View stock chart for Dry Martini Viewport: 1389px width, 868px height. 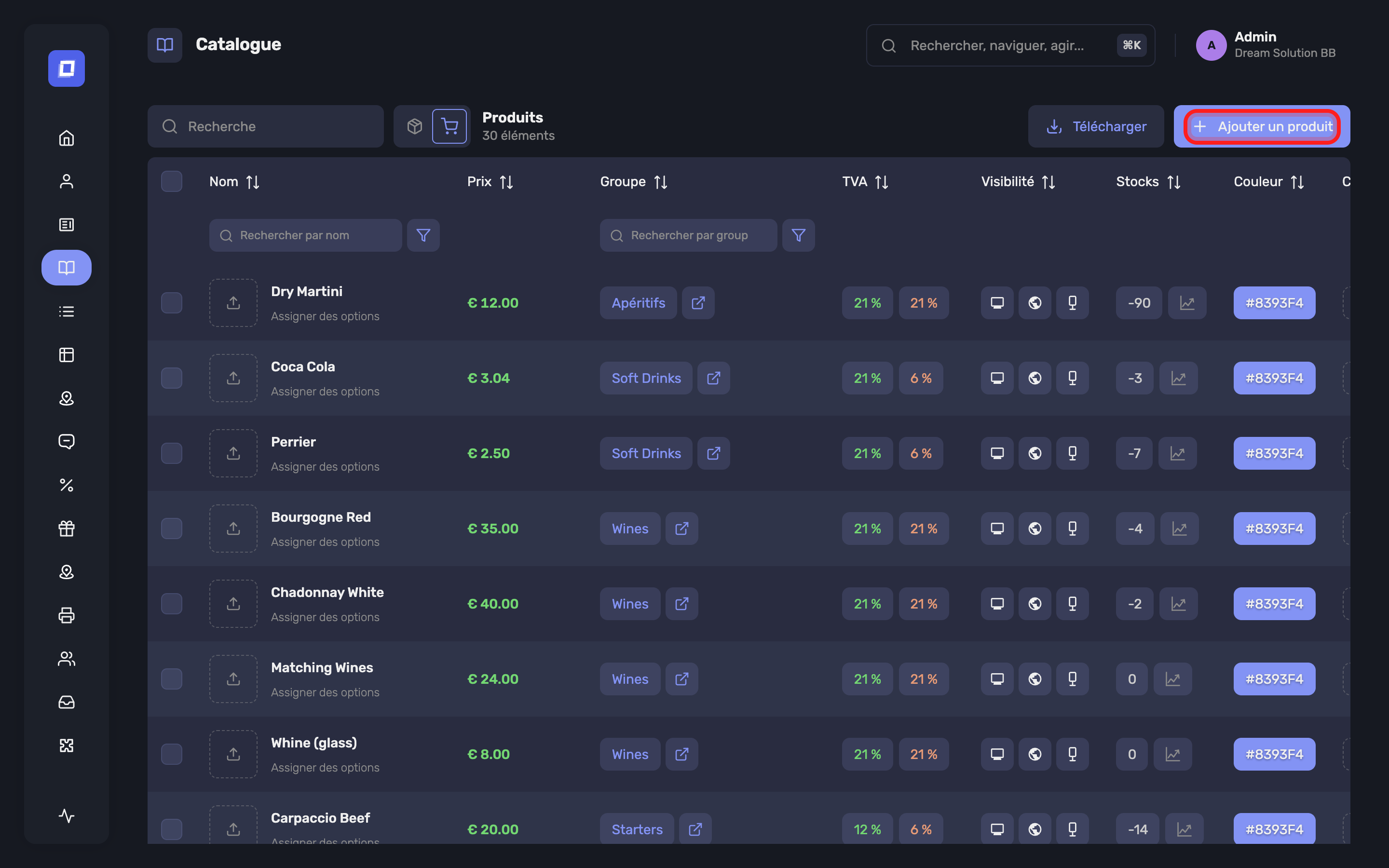[1187, 302]
